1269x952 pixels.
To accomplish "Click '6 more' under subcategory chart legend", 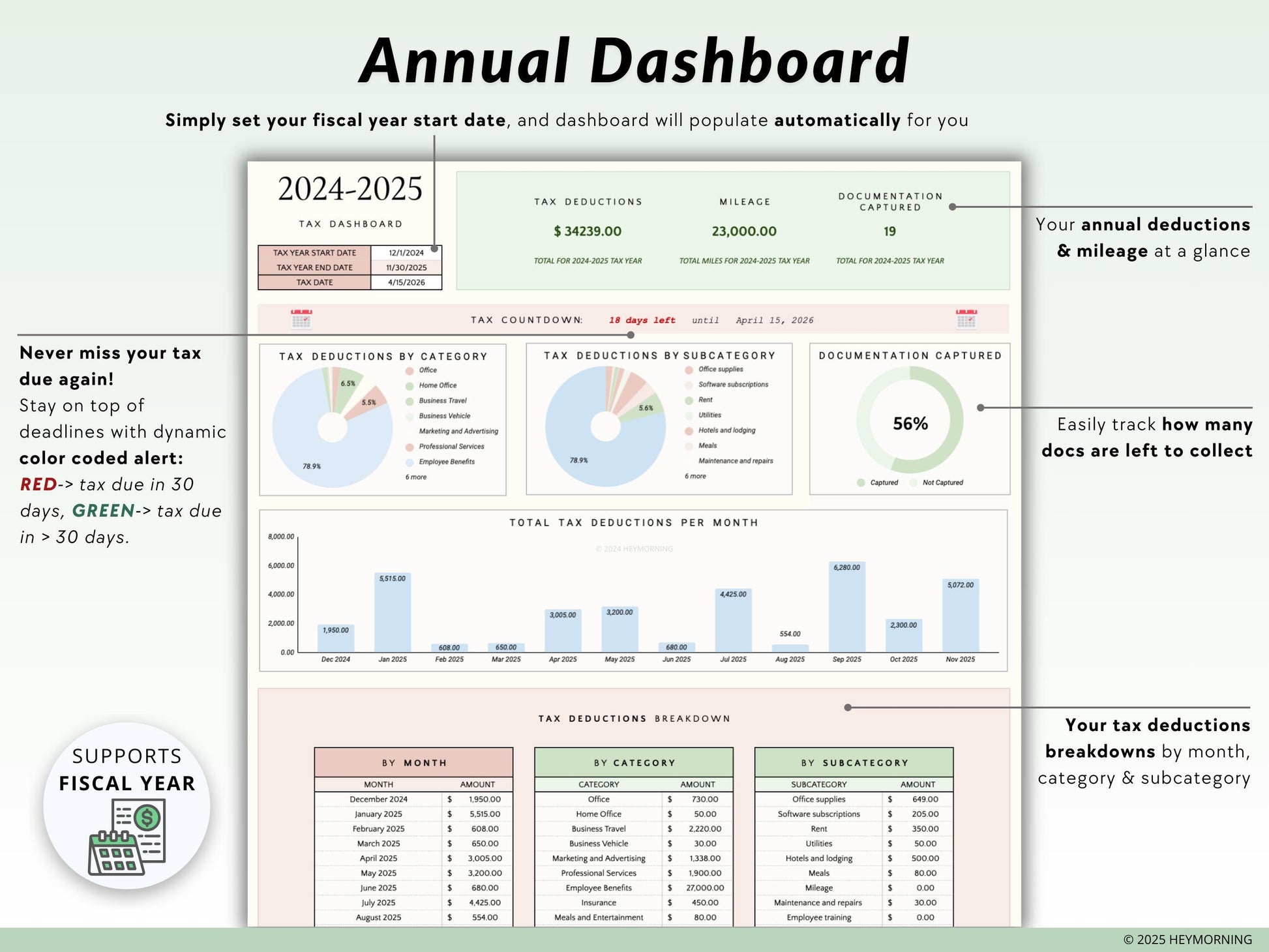I will point(695,477).
